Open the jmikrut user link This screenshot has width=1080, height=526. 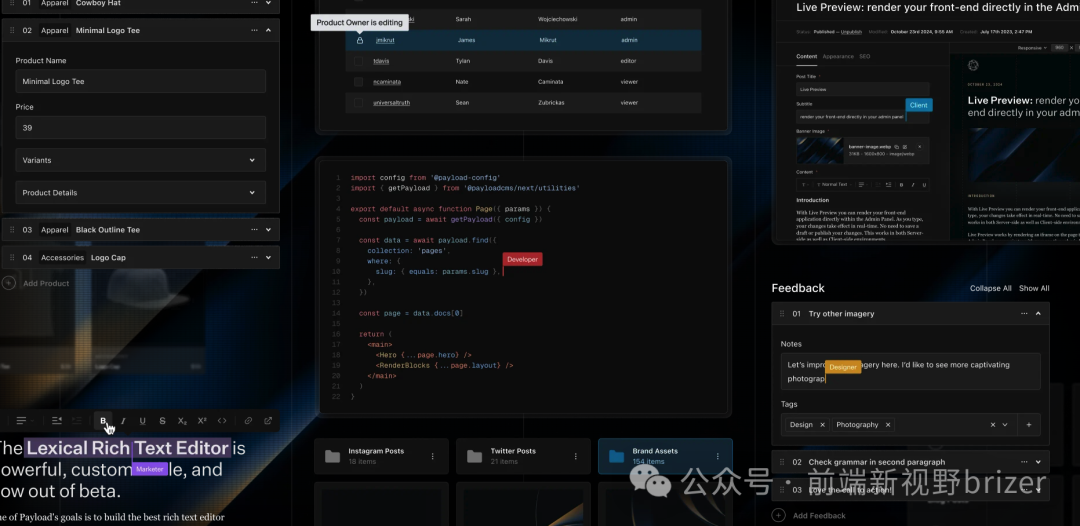[x=385, y=41]
